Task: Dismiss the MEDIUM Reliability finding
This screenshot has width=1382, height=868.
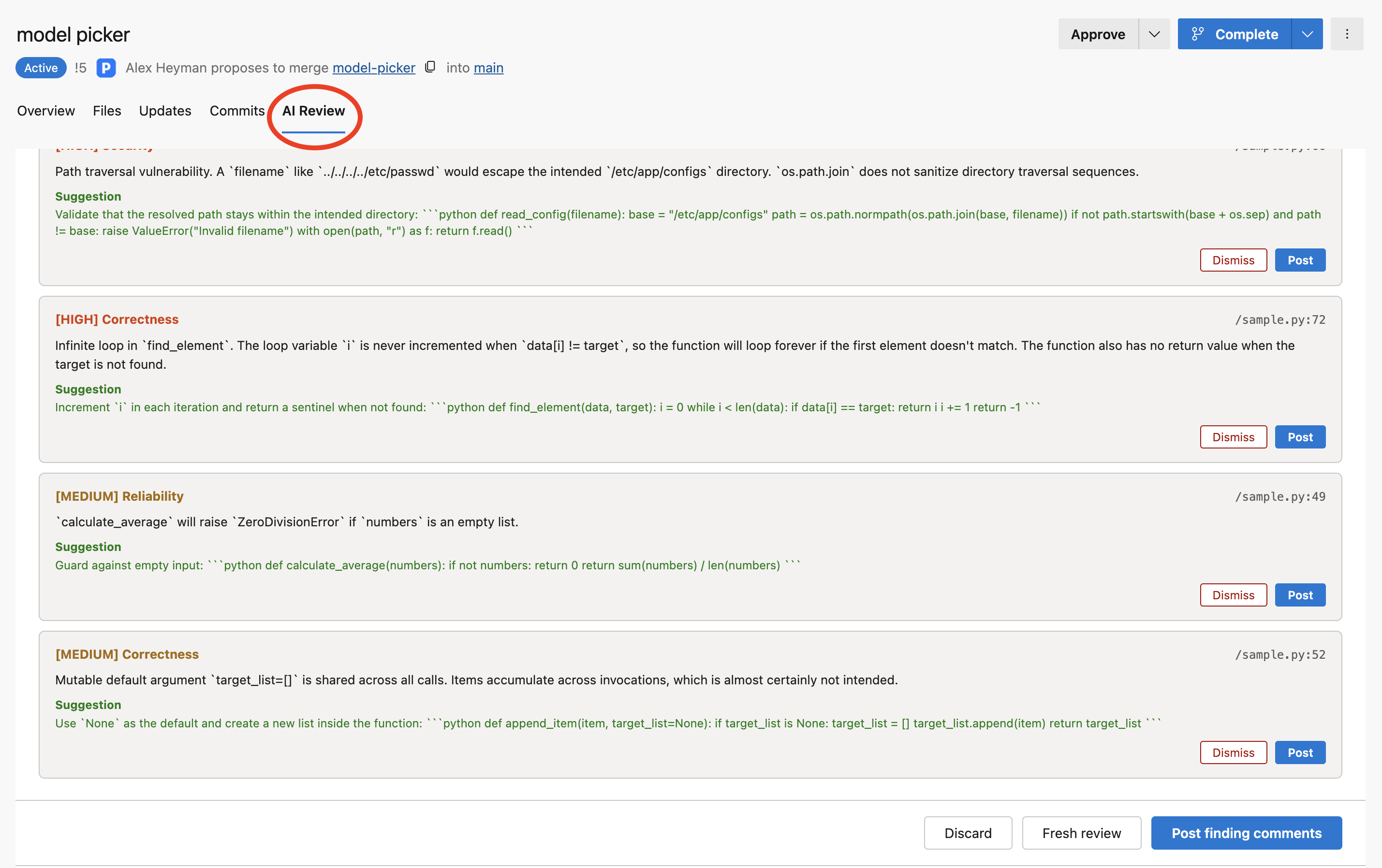Action: click(1234, 595)
